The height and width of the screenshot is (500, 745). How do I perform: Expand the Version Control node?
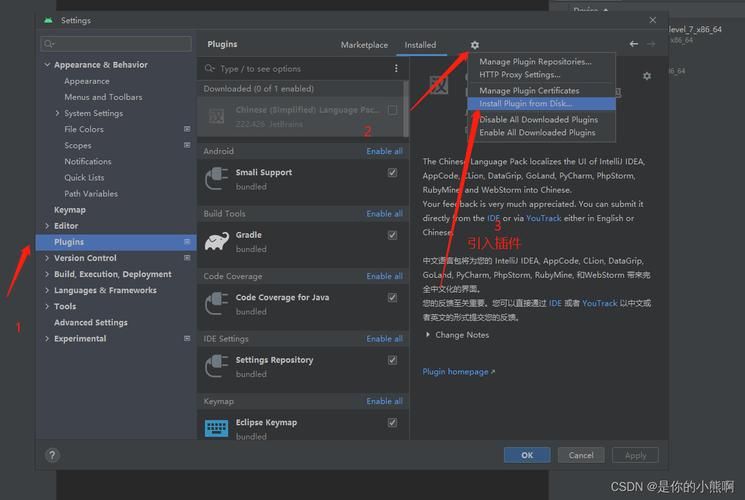(47, 258)
